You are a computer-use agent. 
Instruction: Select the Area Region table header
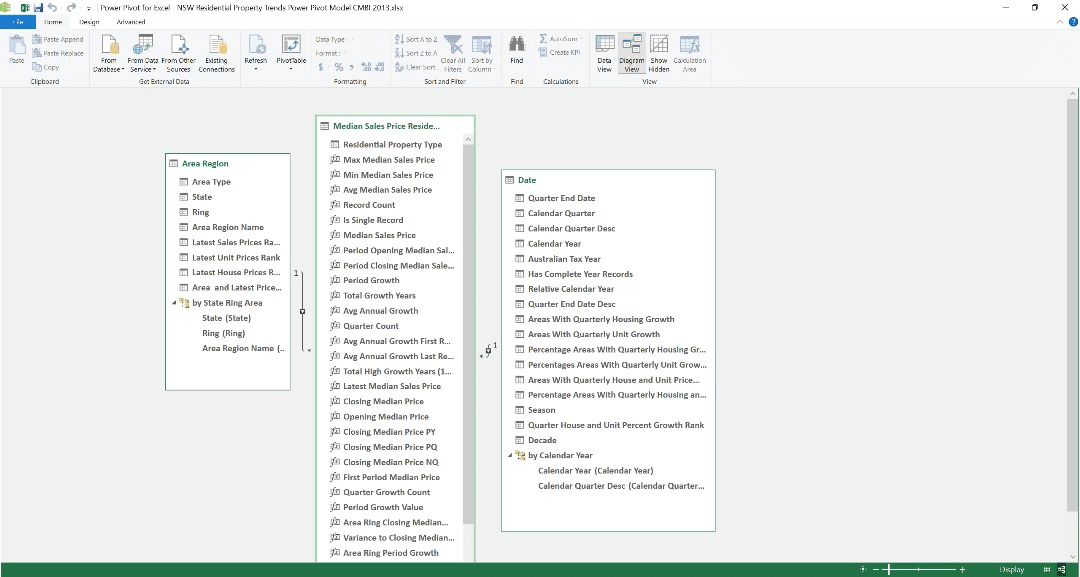tap(227, 164)
